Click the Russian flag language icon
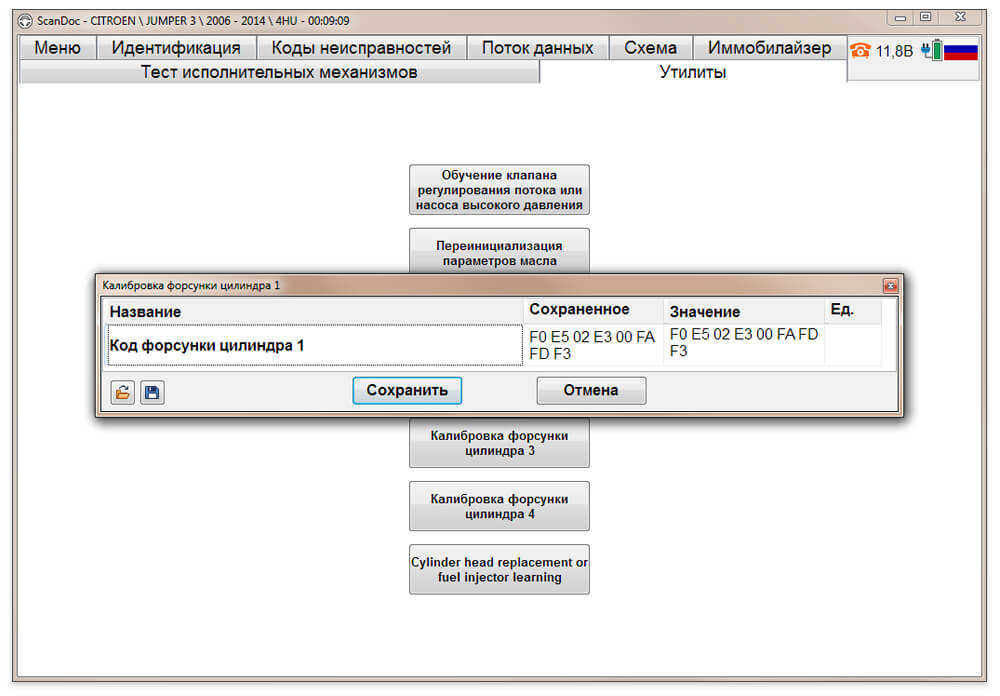The width and height of the screenshot is (1000, 696). pyautogui.click(x=960, y=51)
